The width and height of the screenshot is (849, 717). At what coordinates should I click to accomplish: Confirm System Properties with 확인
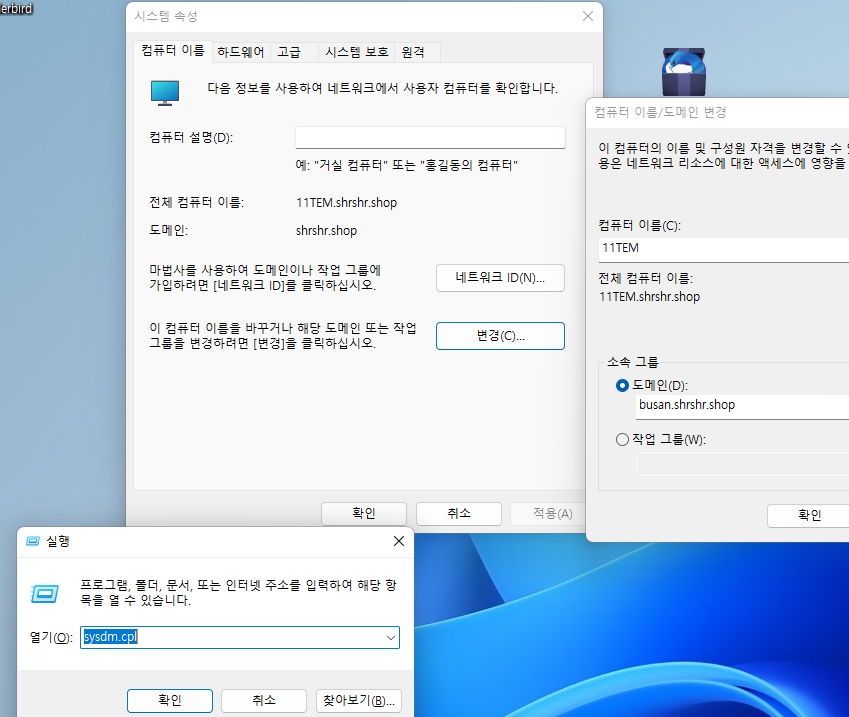[x=364, y=513]
